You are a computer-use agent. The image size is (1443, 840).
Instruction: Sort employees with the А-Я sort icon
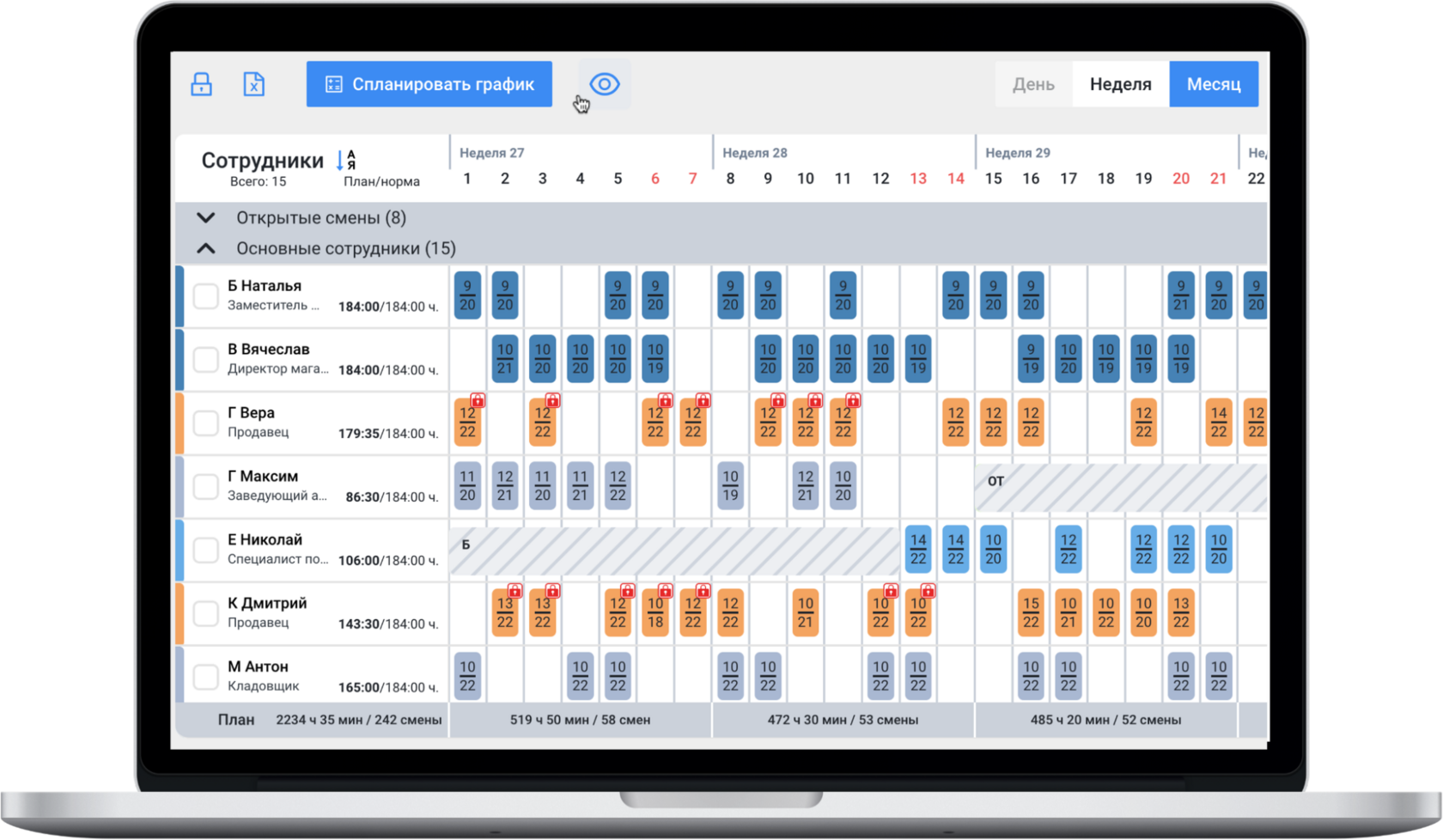point(345,160)
